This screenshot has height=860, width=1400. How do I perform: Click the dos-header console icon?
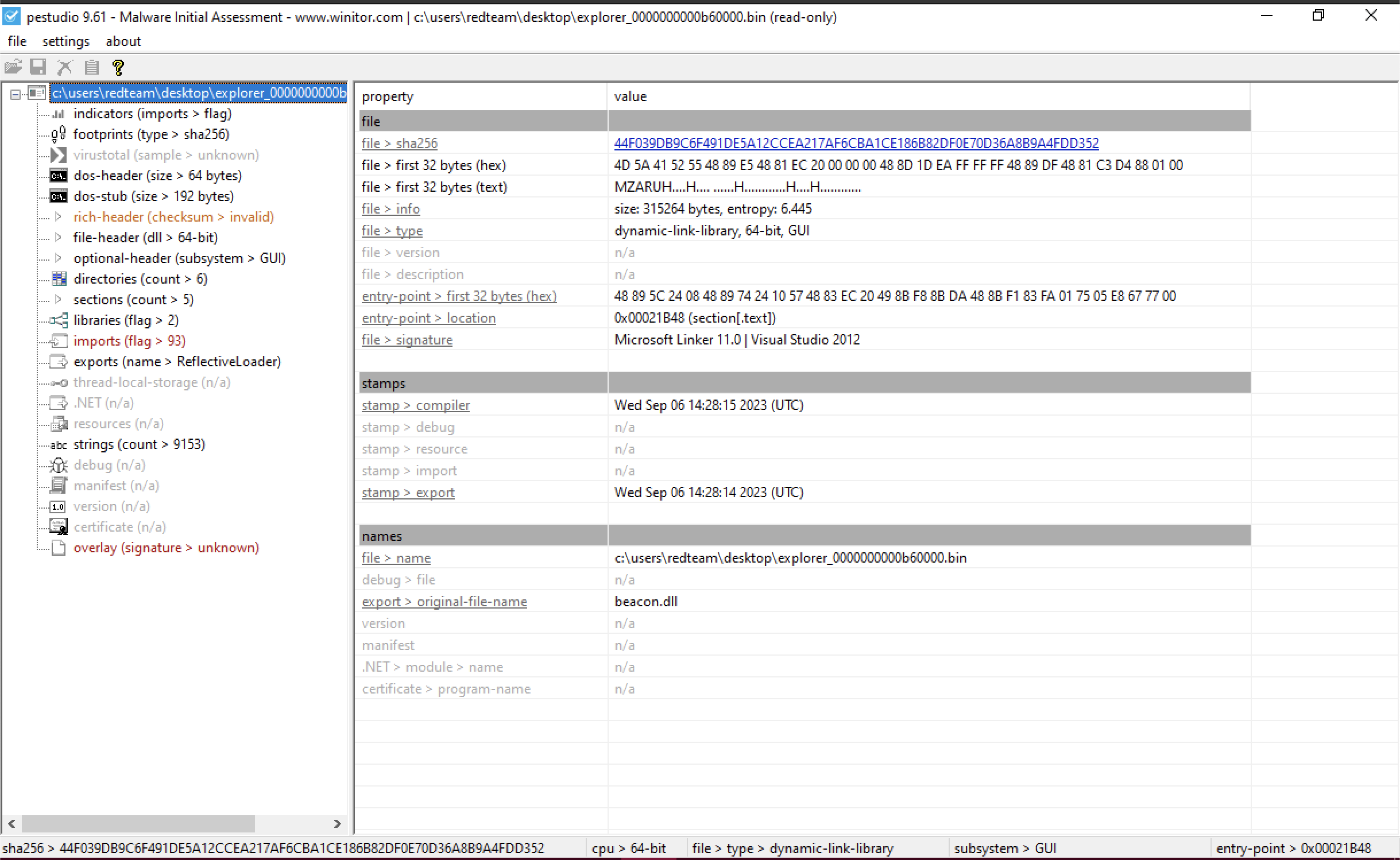pos(59,176)
